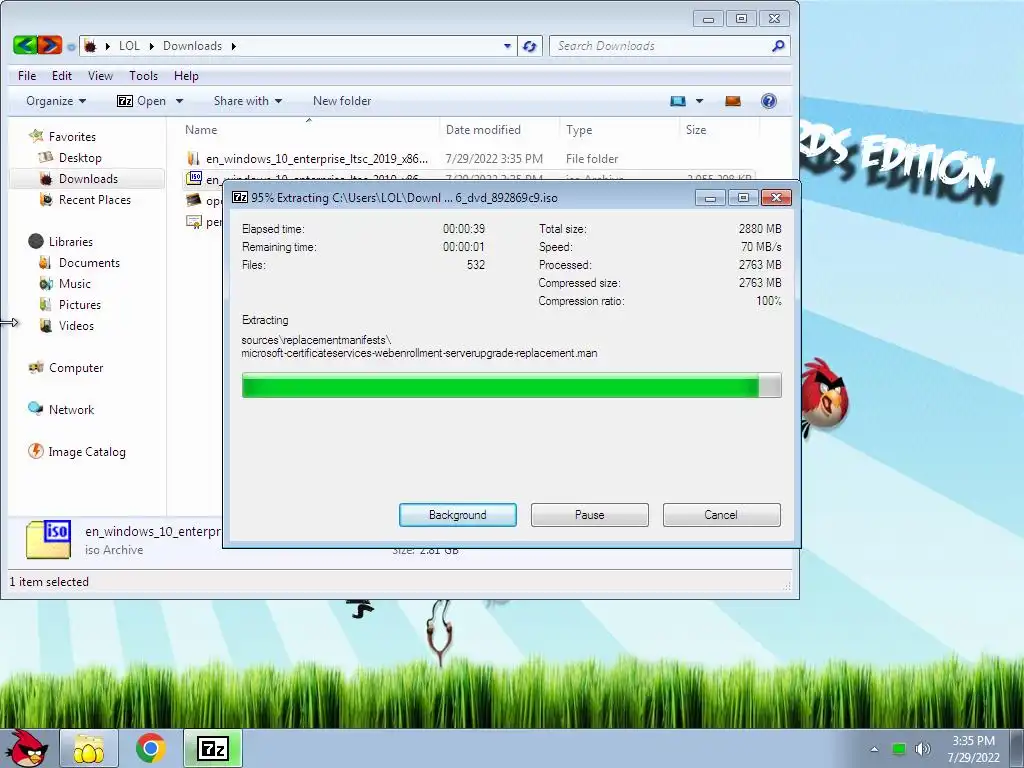1024x768 pixels.
Task: Click the taskbar clock showing 3:35 PM
Action: click(973, 748)
